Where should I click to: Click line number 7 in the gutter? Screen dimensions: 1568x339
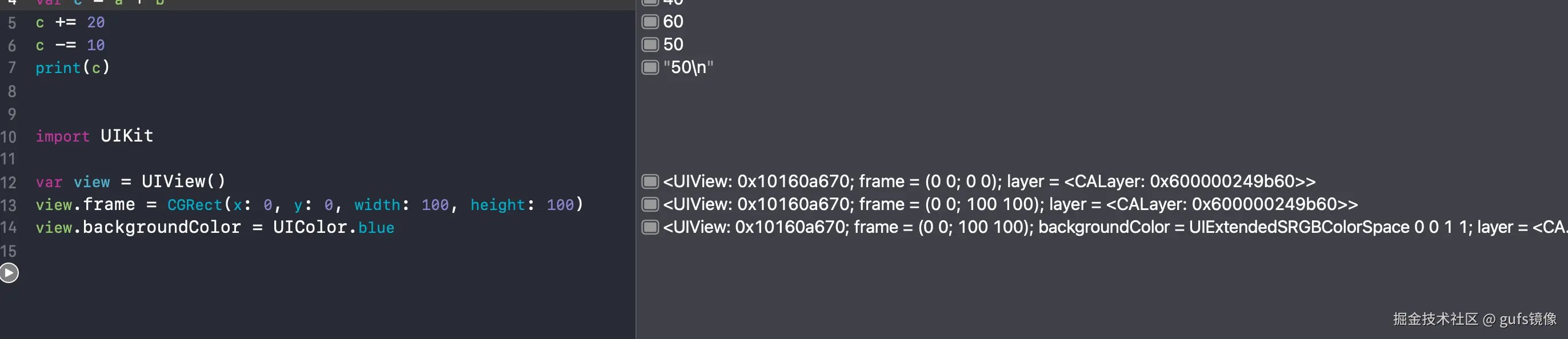(x=11, y=67)
